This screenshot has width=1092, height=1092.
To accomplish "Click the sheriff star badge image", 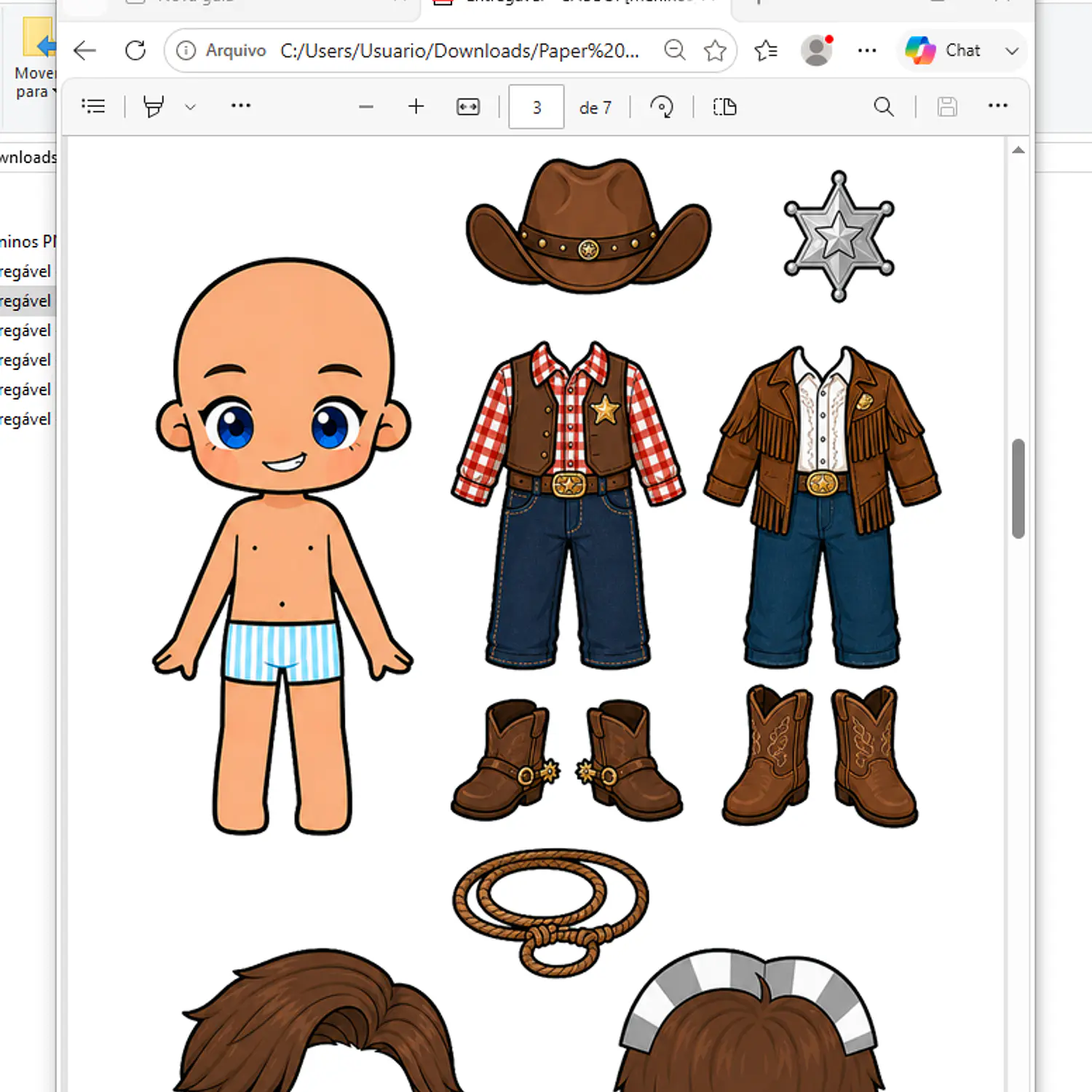I will [839, 237].
